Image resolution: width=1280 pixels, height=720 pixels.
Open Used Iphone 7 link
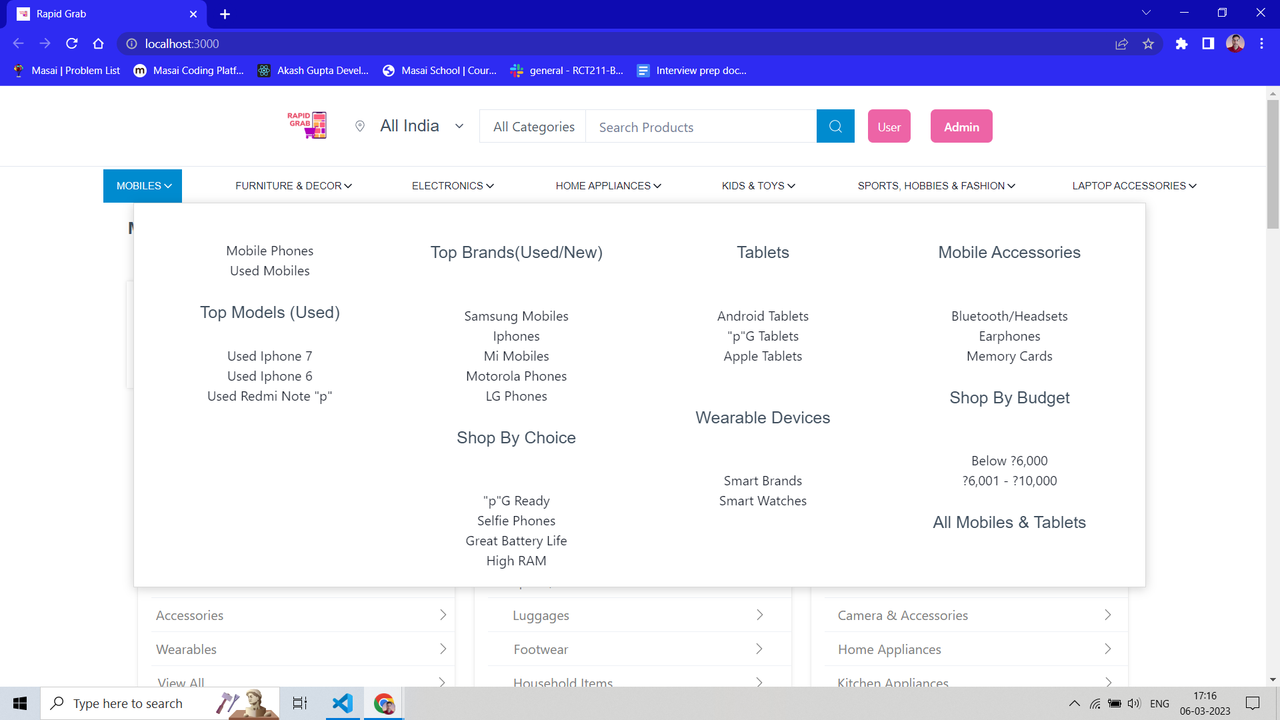[x=270, y=356]
